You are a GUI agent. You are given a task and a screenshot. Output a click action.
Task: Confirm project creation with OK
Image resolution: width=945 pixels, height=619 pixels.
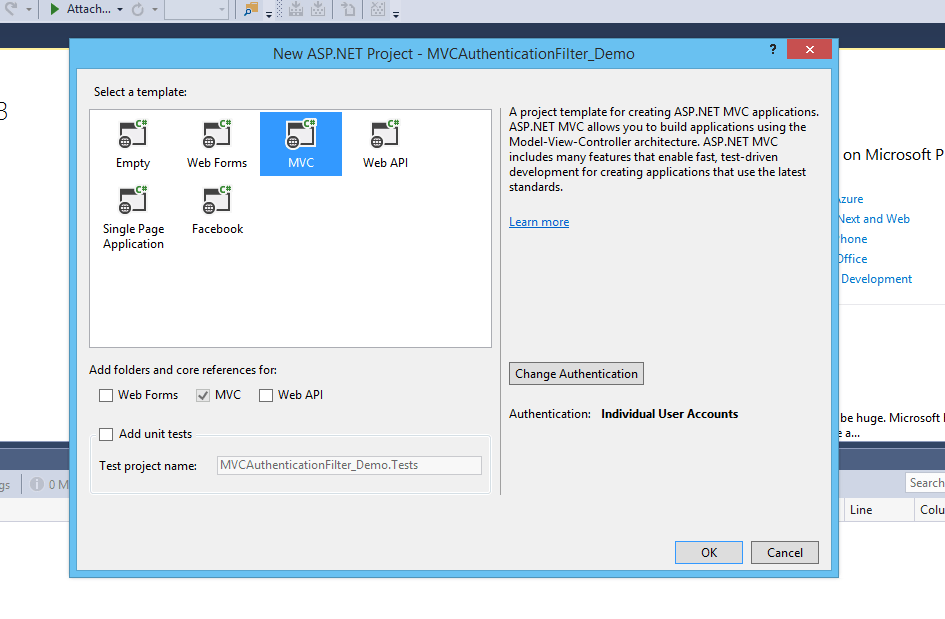coord(708,552)
